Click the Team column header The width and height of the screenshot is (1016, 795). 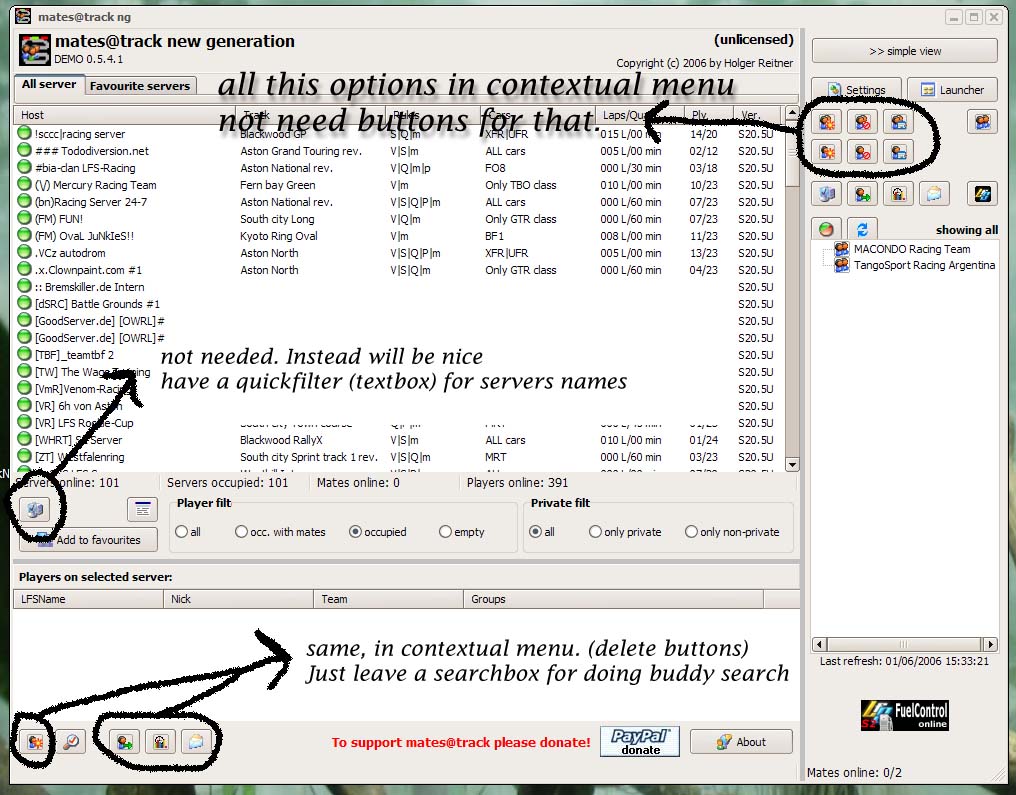point(388,599)
